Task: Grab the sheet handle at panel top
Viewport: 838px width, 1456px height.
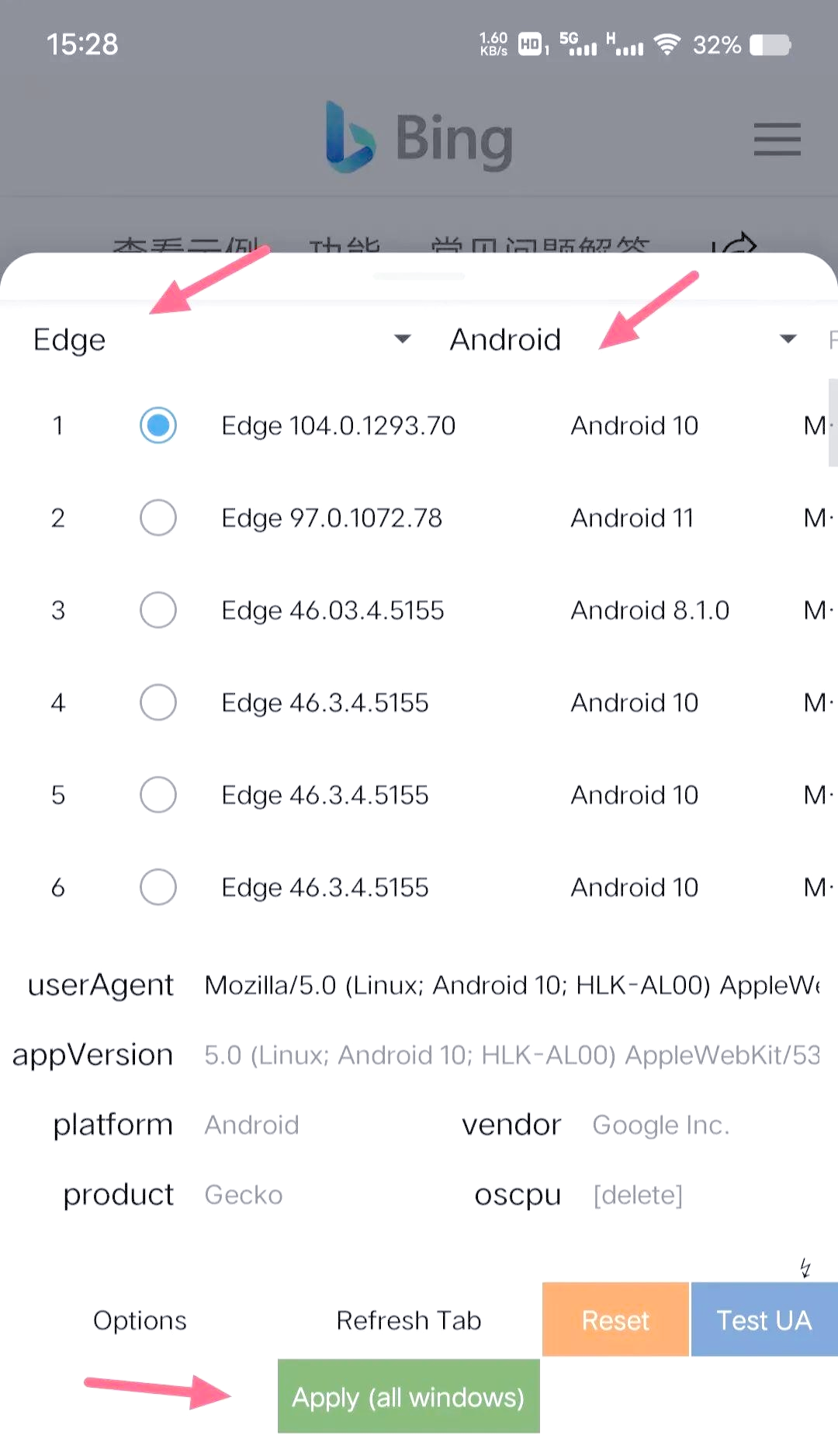Action: pos(419,276)
